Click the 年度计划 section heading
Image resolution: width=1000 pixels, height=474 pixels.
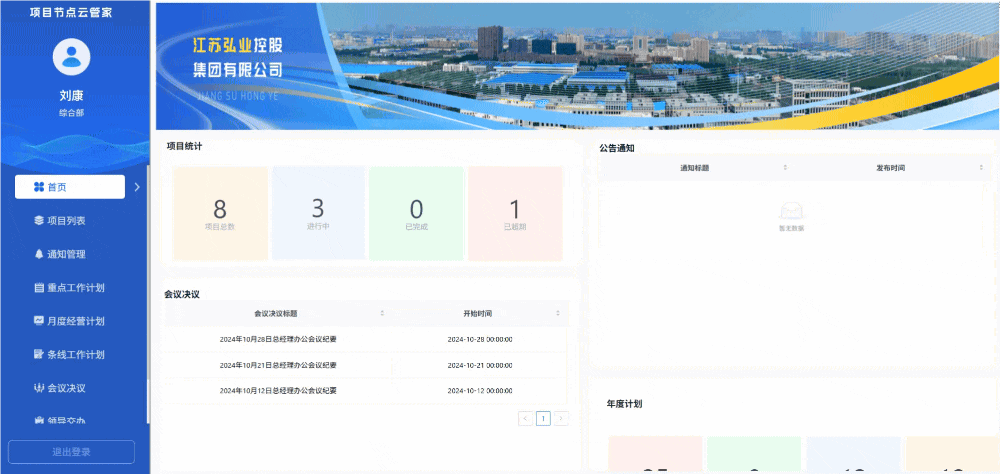[x=624, y=404]
